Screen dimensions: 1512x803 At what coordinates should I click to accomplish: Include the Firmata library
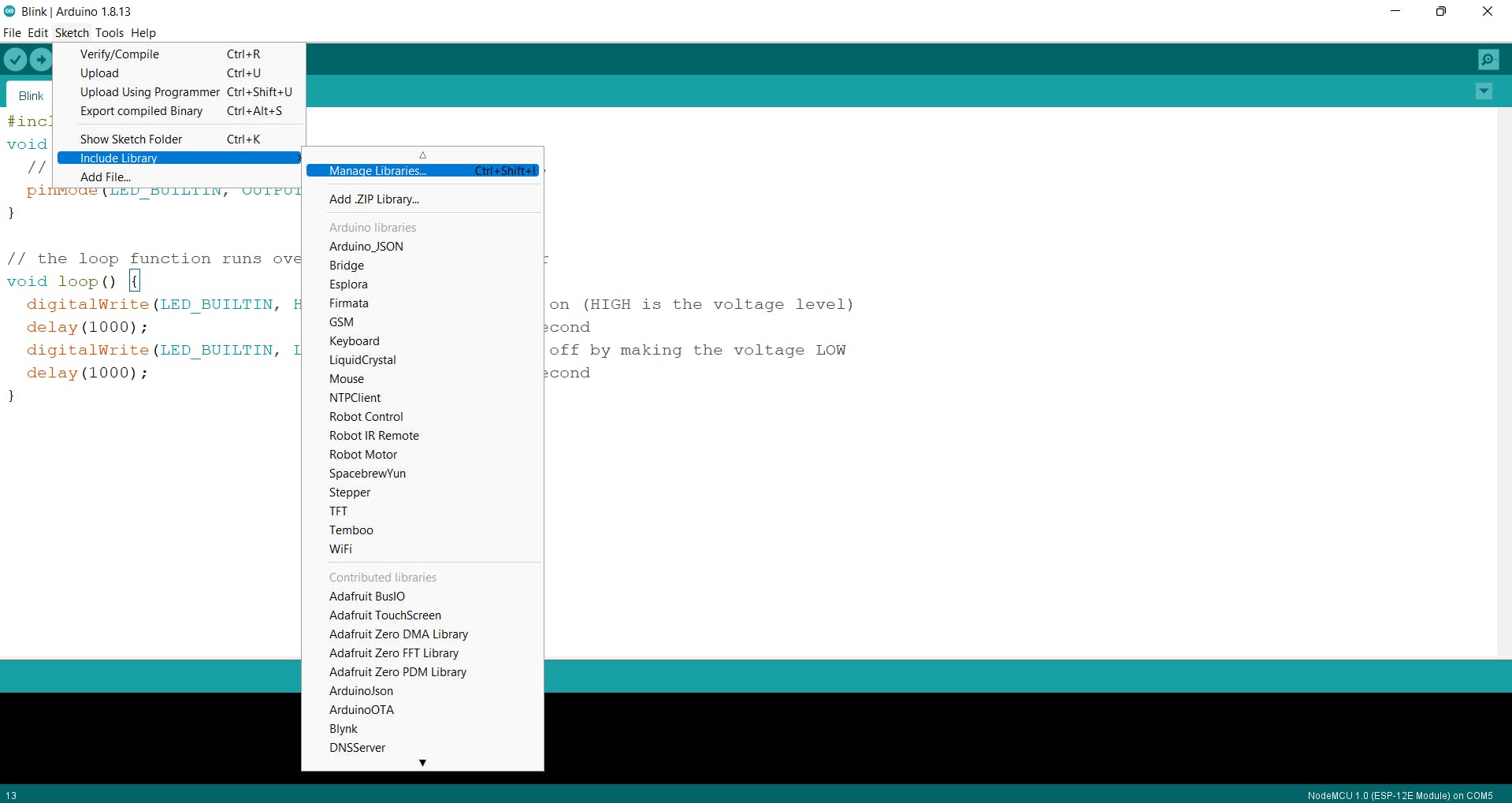(x=422, y=303)
